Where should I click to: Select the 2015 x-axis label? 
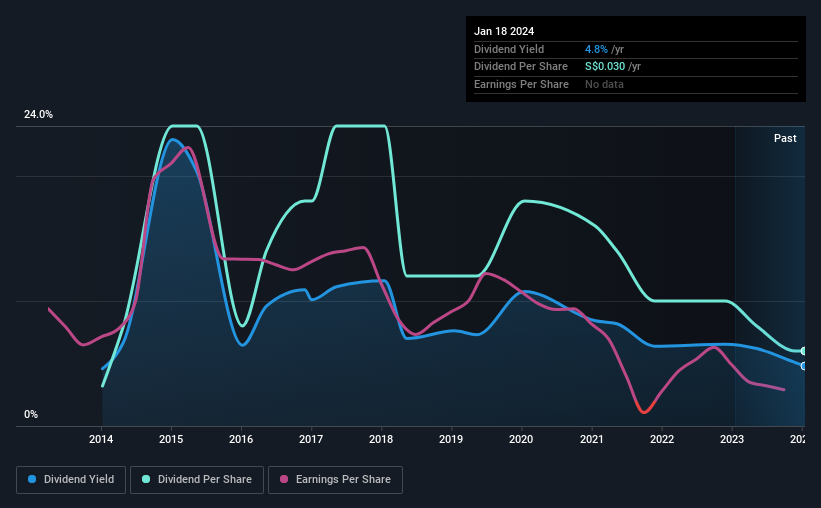coord(171,439)
